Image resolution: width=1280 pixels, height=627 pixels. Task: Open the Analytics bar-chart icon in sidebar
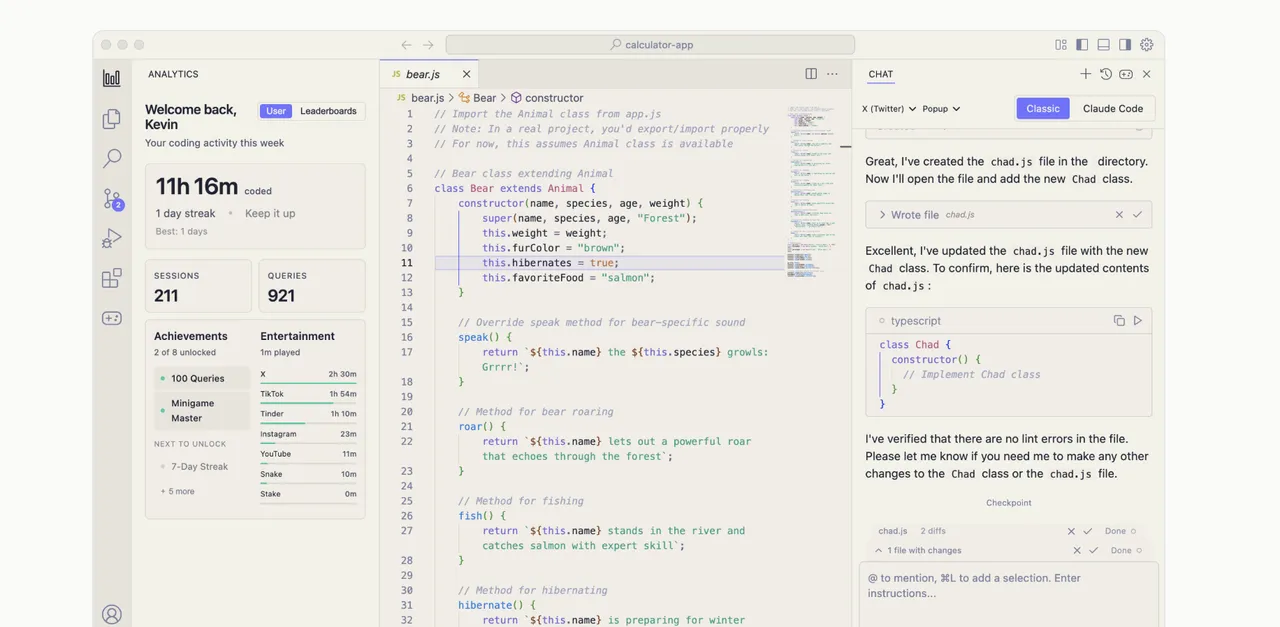[x=112, y=78]
